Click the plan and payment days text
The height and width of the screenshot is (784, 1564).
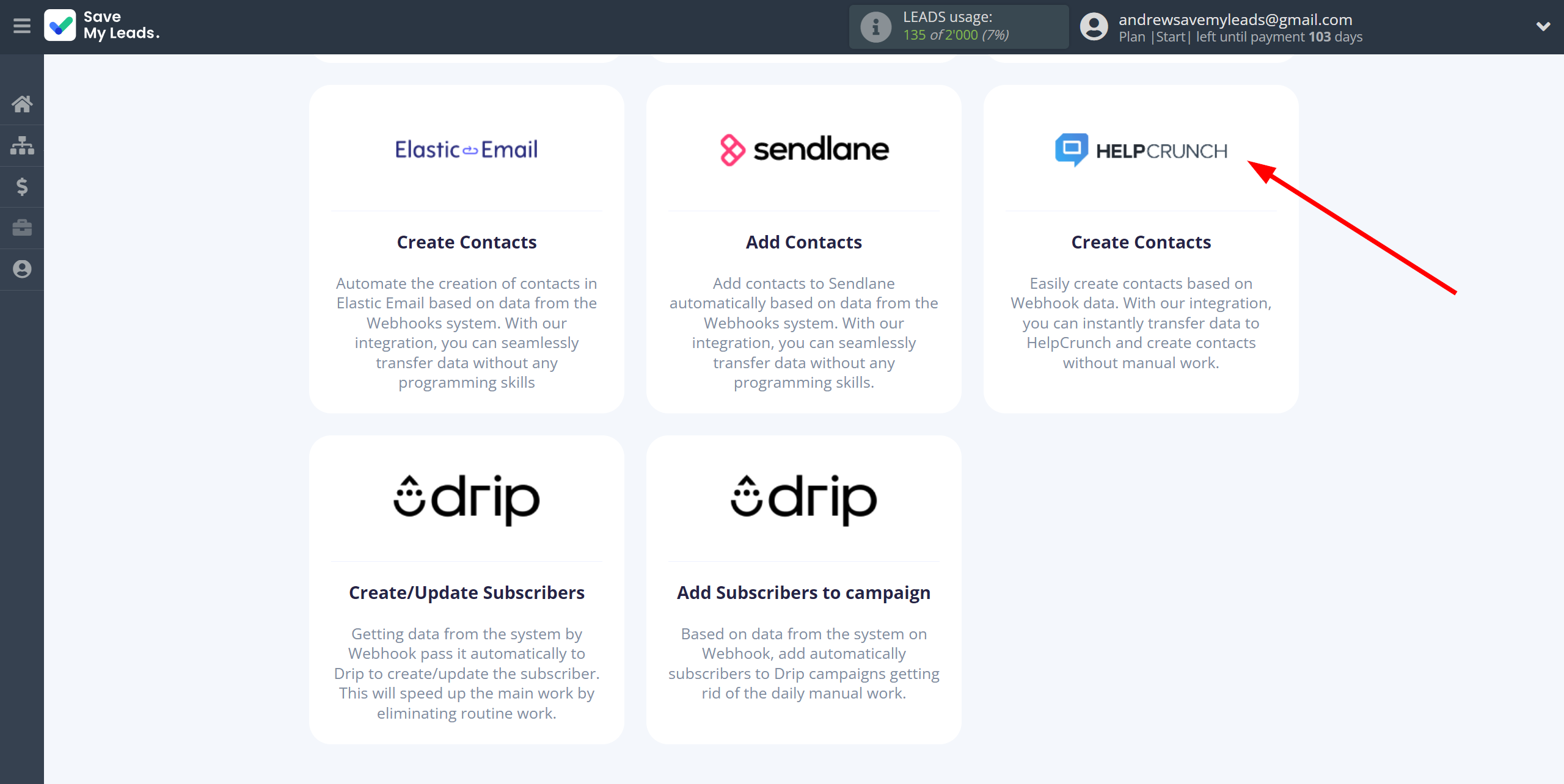coord(1240,37)
